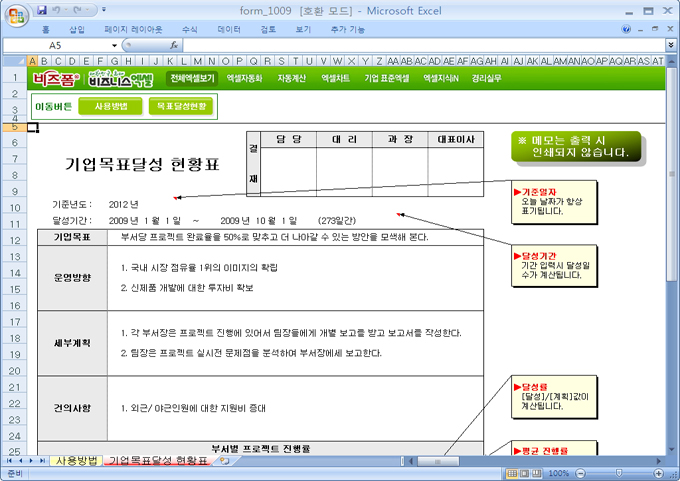Open the 삽입 ribbon tab
Screen dimensions: 680x481
pos(77,29)
